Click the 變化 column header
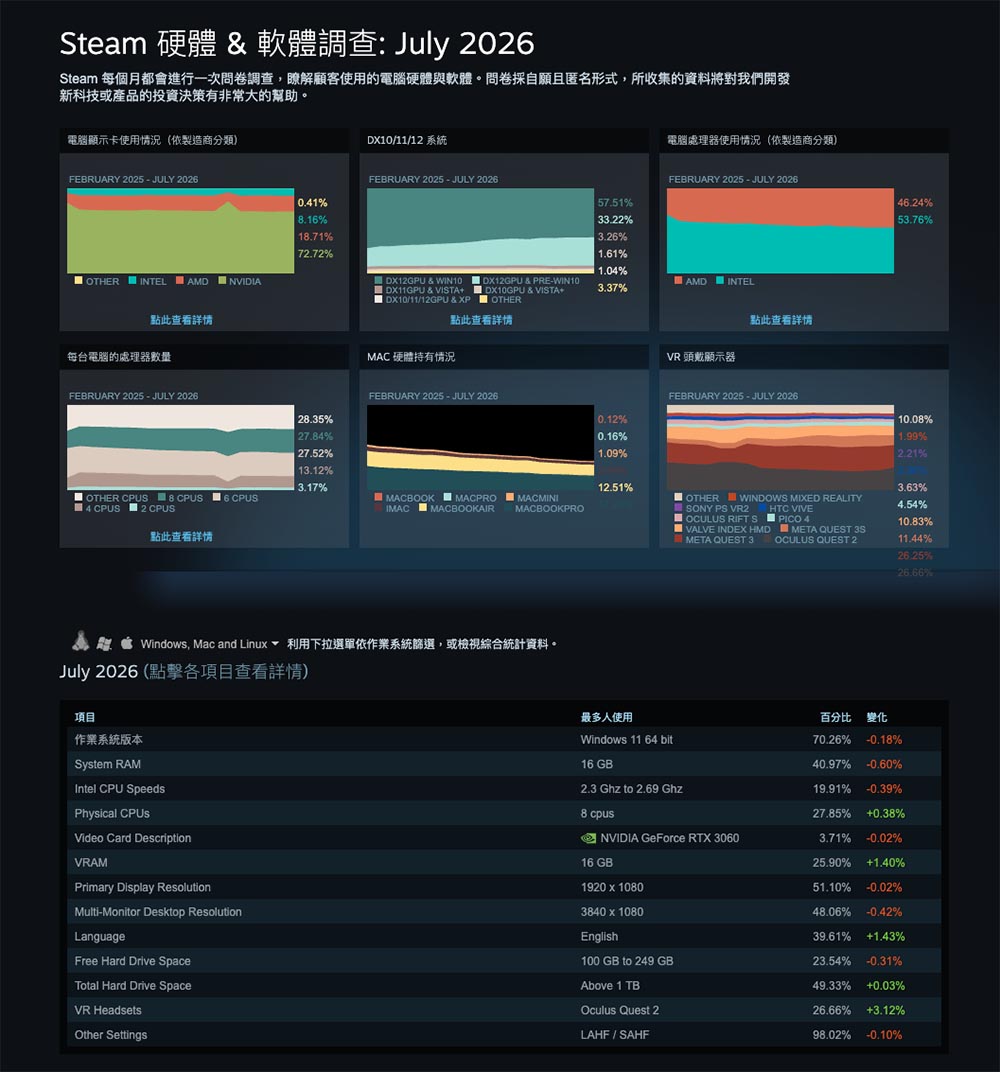The height and width of the screenshot is (1072, 1000). 877,717
